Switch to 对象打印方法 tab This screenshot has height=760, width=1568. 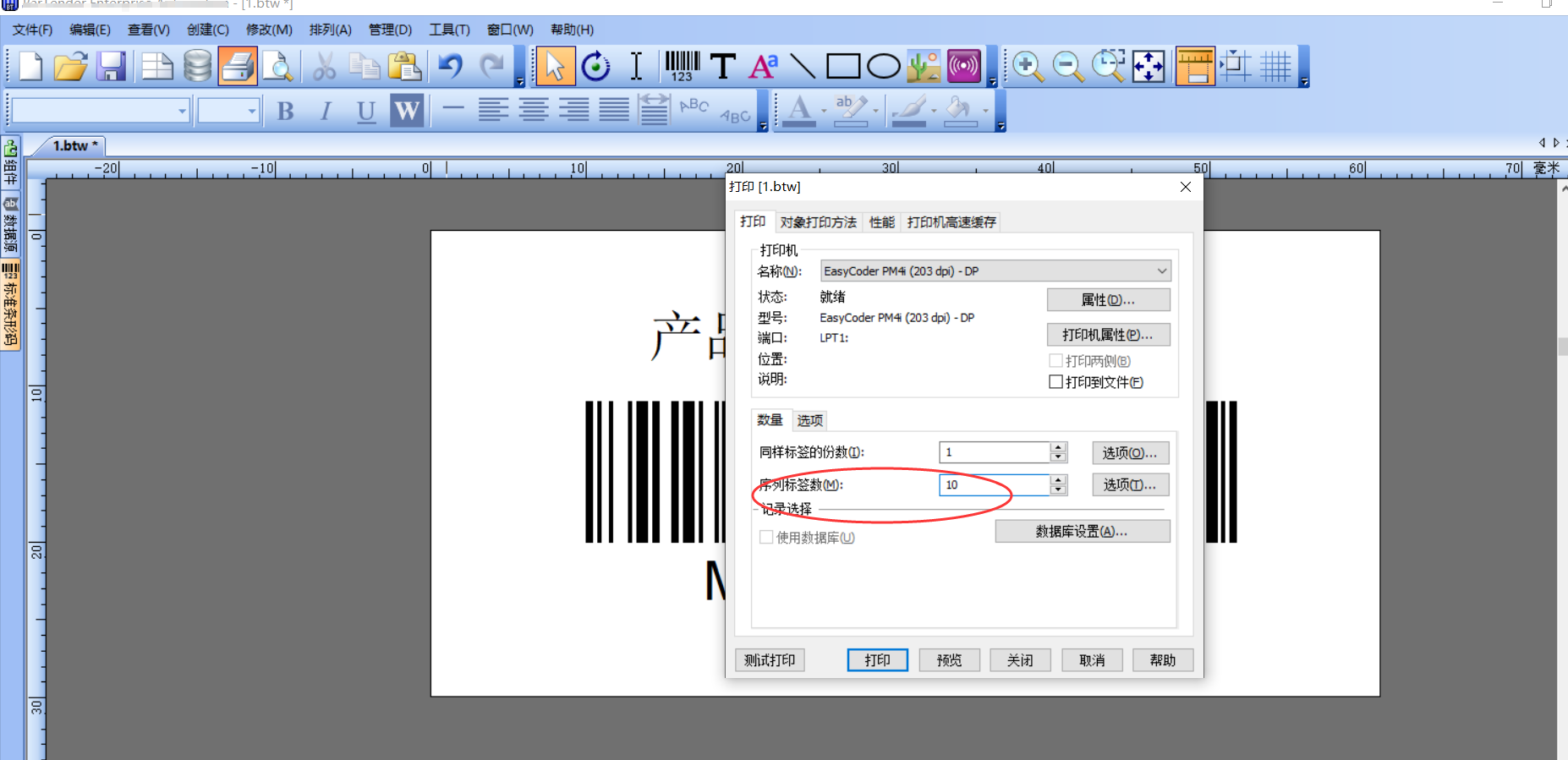(x=818, y=221)
